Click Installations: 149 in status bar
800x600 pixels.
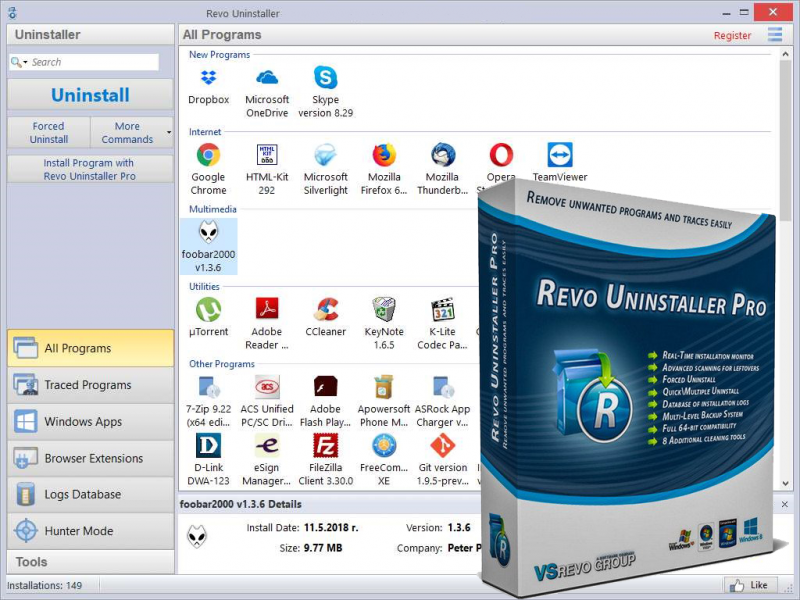tap(44, 585)
